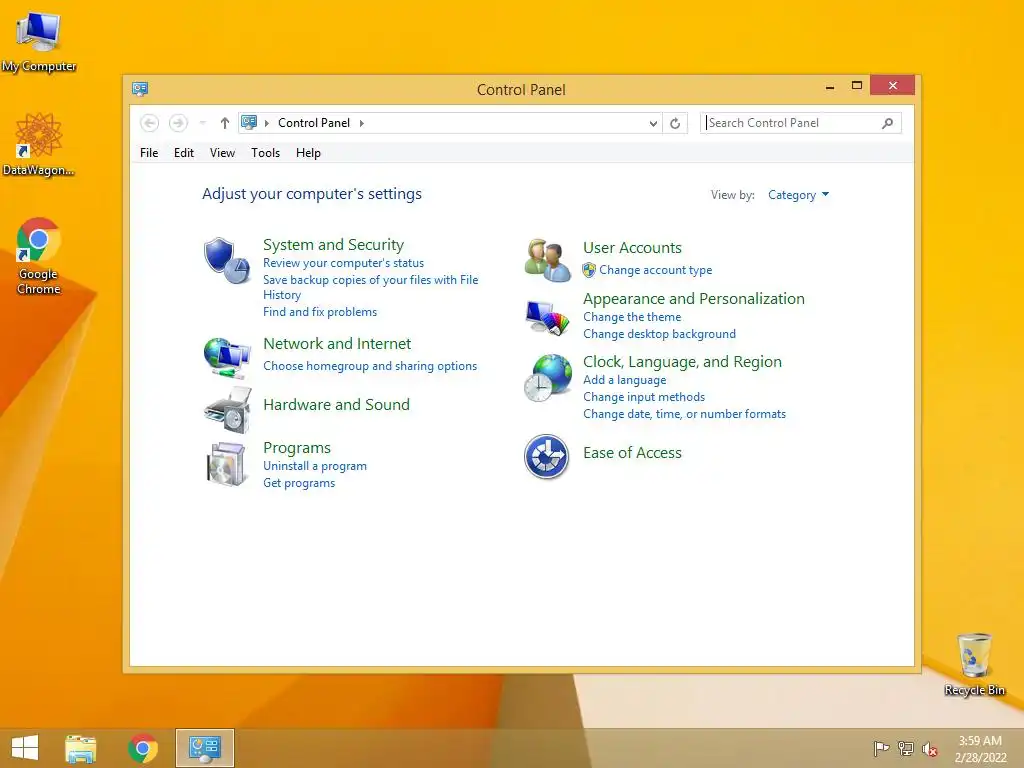Click Save backup copies with File History
The image size is (1024, 768).
click(370, 287)
